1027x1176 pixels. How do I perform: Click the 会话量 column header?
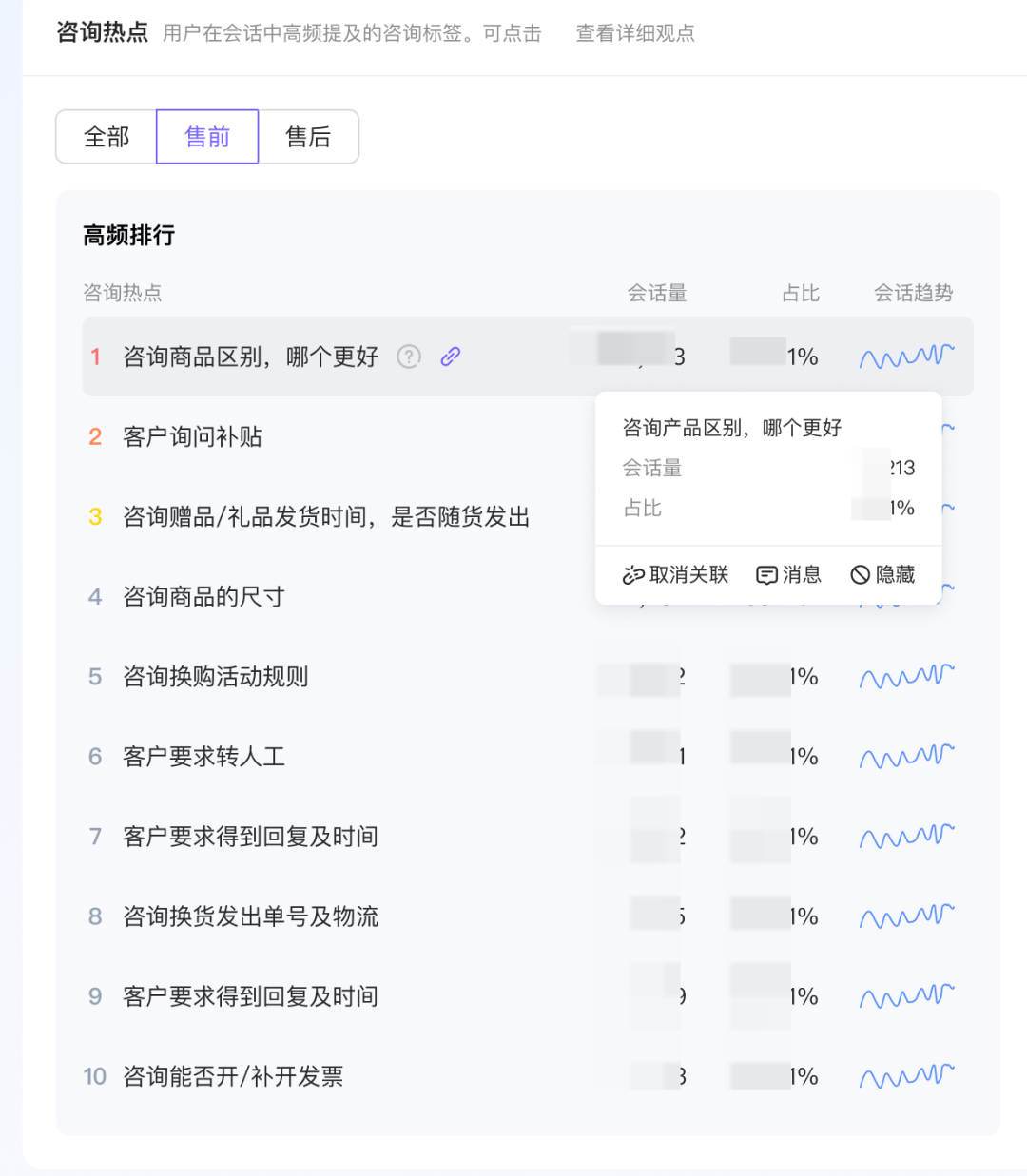(659, 293)
